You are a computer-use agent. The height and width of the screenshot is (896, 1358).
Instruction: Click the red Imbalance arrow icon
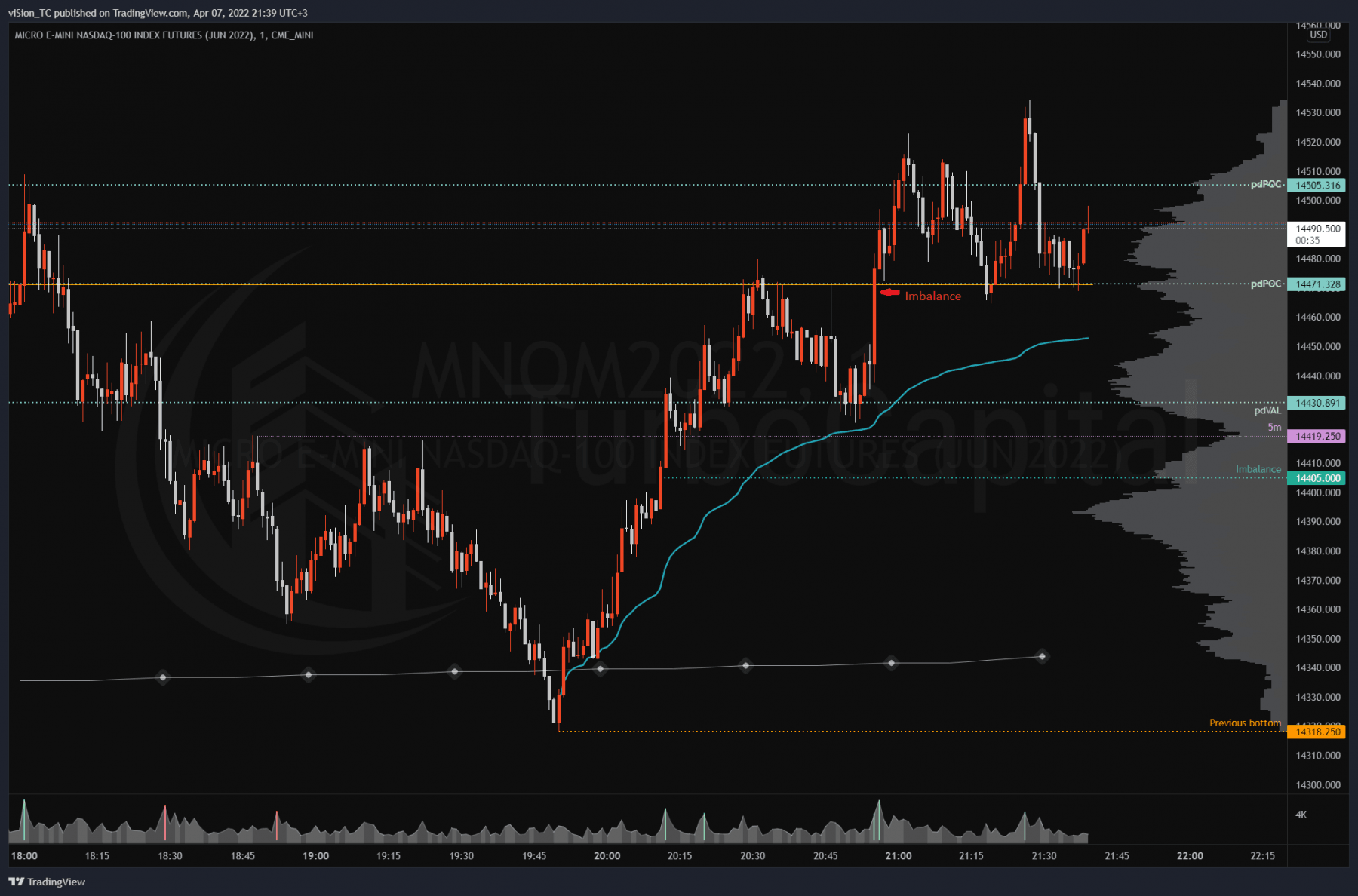890,293
